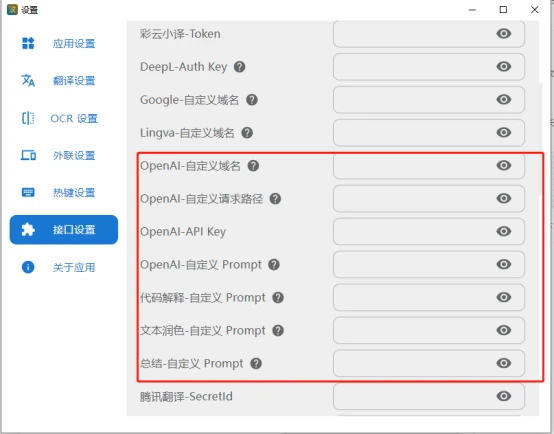The width and height of the screenshot is (554, 434).
Task: Click the 翻译设置 translate icon
Action: 28,81
